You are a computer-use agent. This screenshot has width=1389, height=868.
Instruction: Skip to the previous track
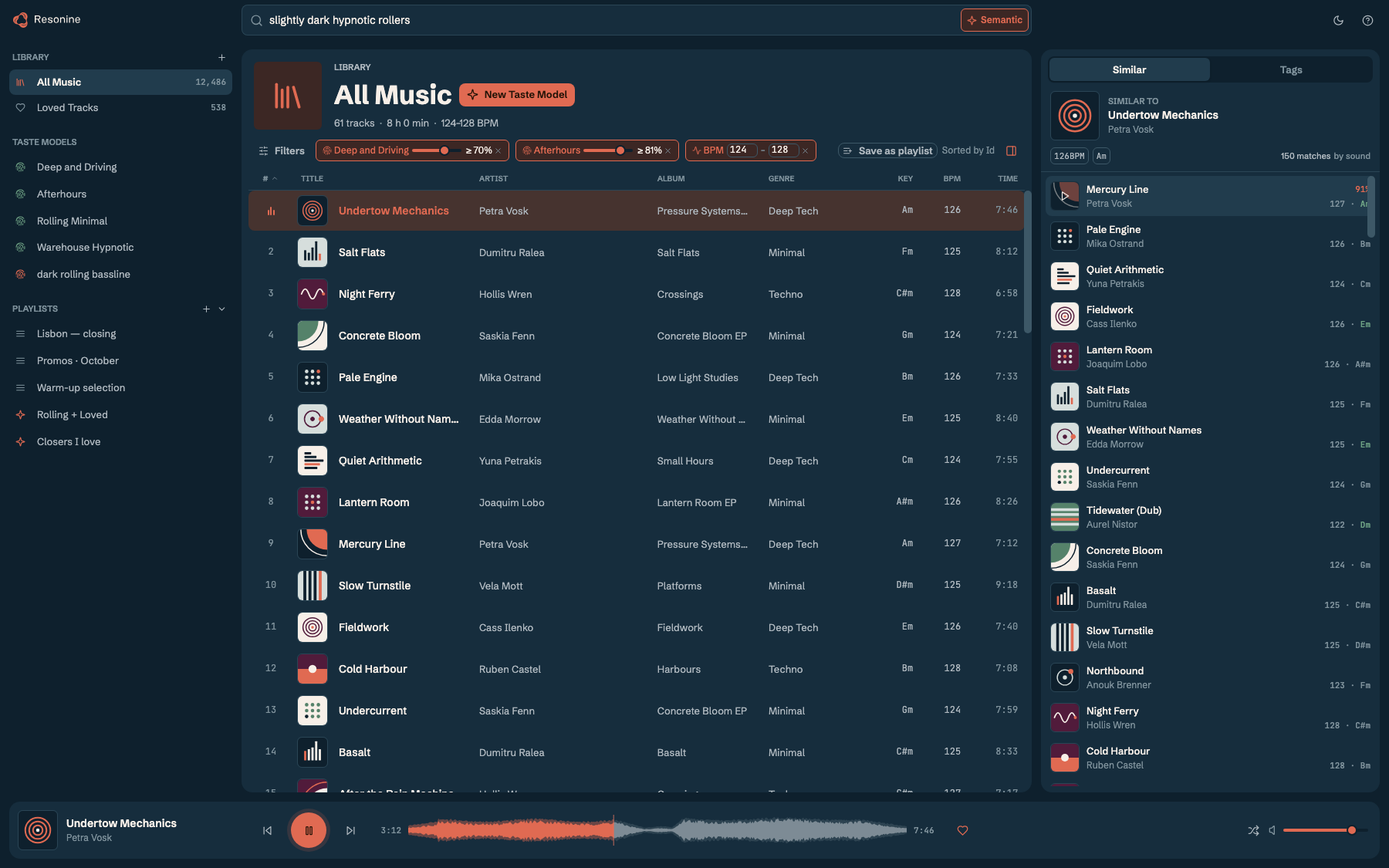tap(267, 831)
